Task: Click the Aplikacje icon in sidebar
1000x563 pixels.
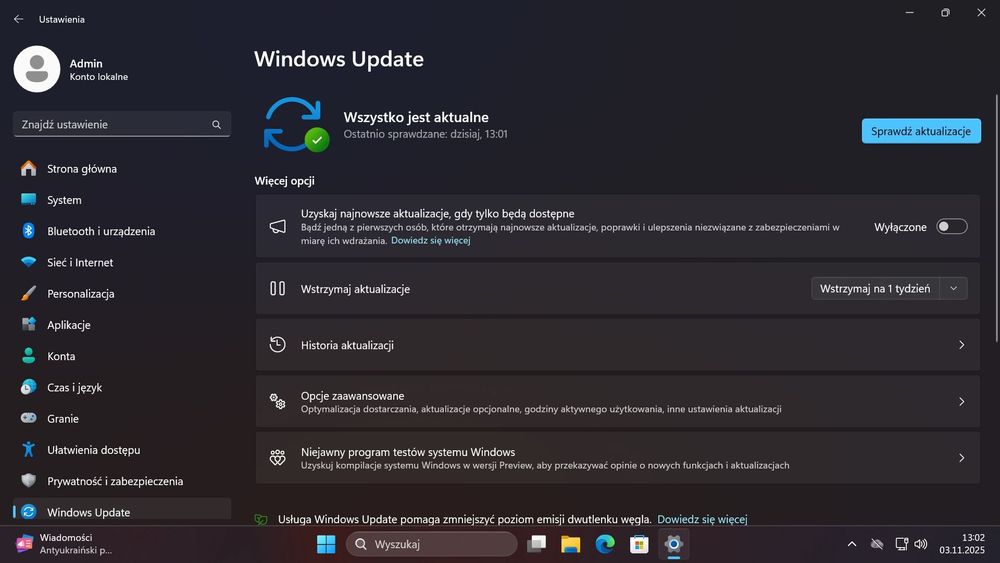Action: [28, 325]
